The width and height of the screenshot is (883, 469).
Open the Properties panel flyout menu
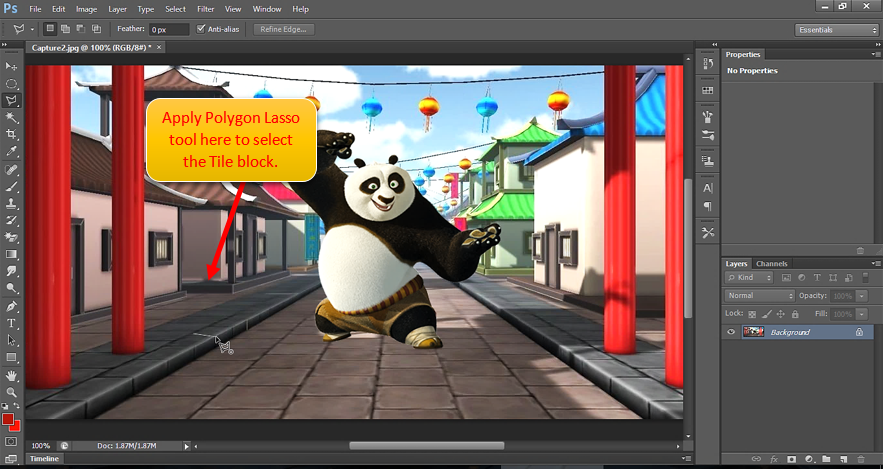(875, 54)
